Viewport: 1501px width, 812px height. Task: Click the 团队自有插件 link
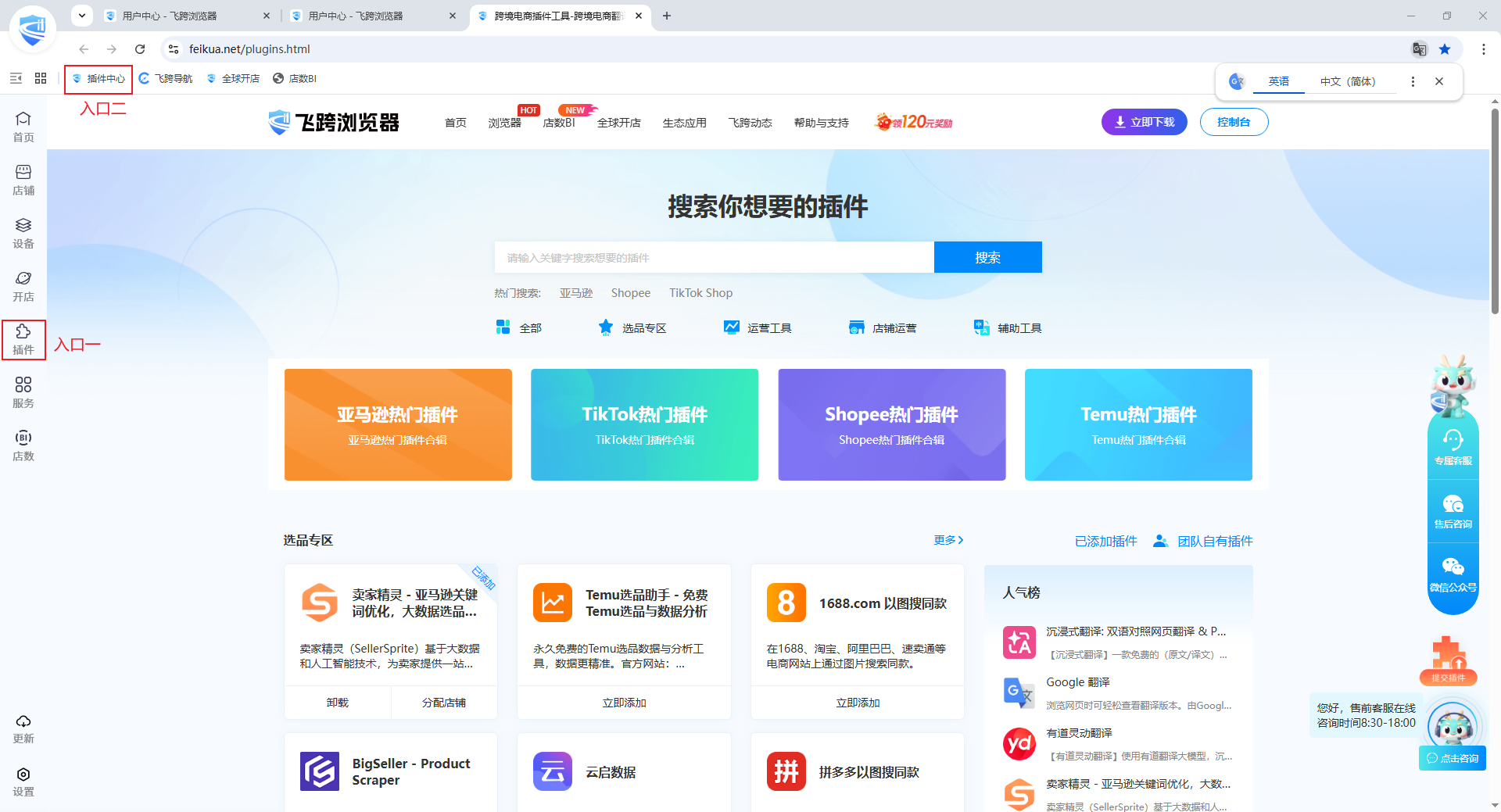tap(1204, 541)
